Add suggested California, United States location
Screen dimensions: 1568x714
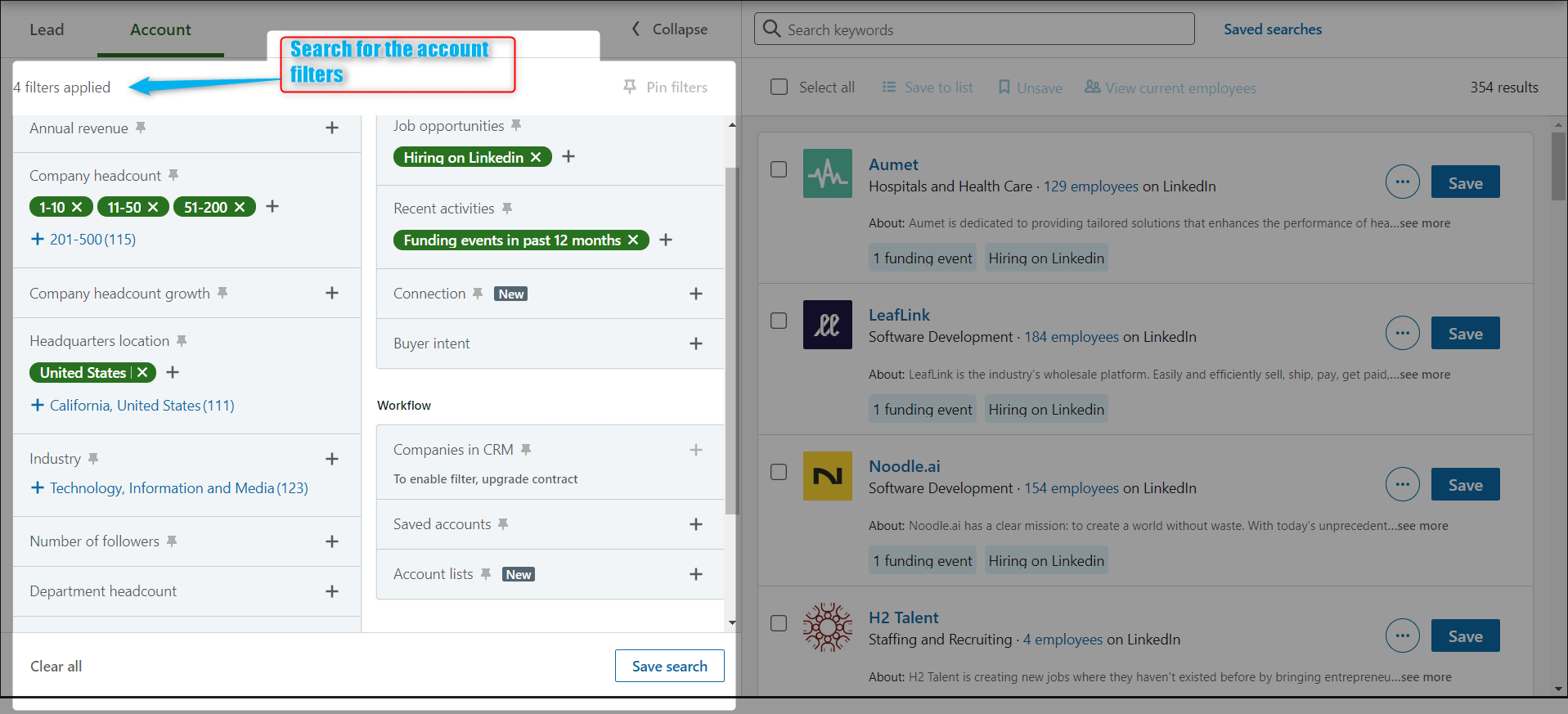pos(133,405)
